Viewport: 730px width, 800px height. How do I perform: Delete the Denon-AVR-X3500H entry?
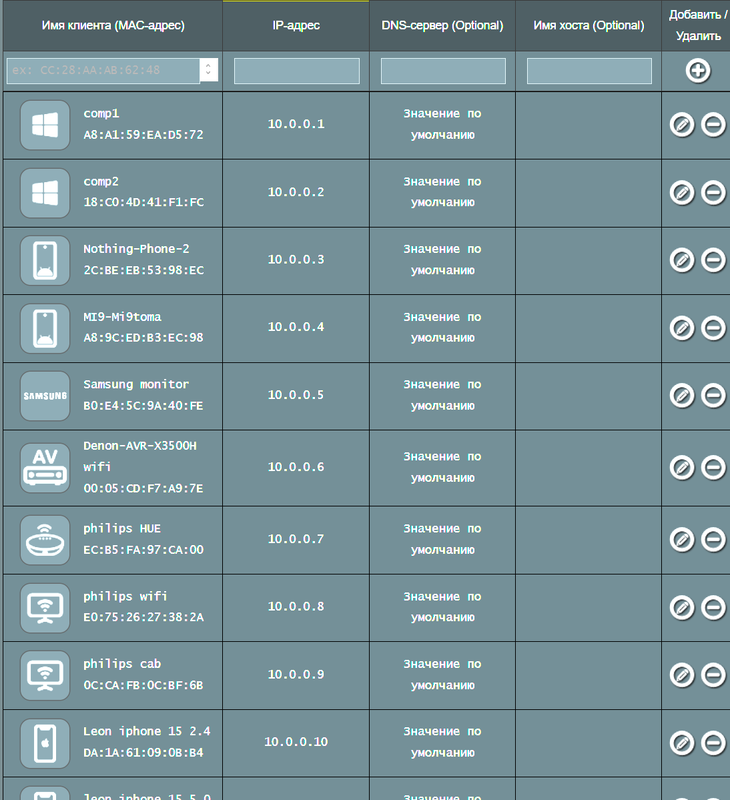tap(713, 467)
